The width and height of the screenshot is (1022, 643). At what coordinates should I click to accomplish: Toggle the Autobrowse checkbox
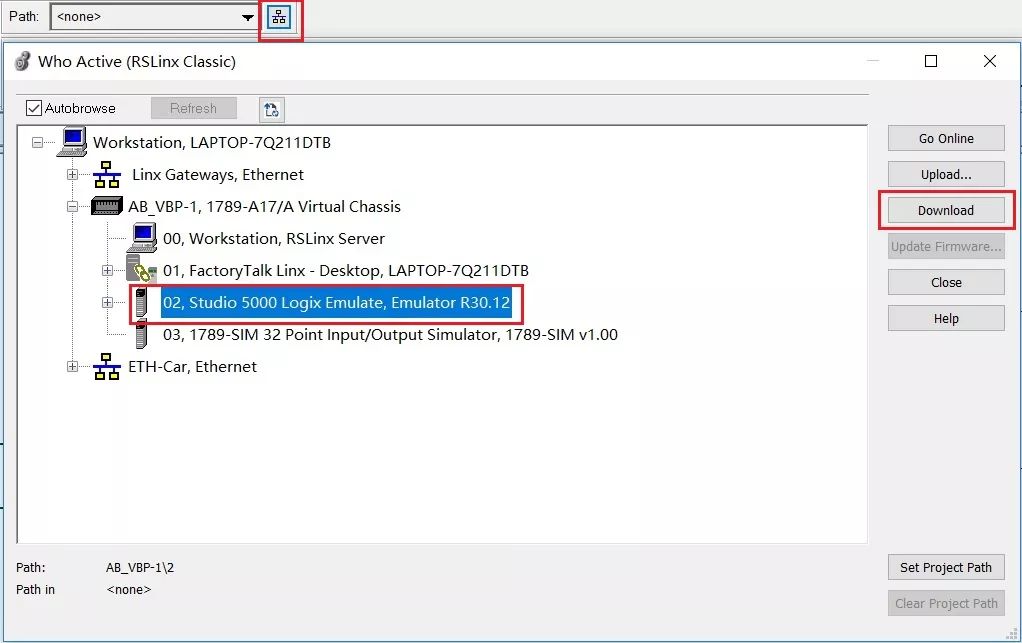pyautogui.click(x=34, y=108)
